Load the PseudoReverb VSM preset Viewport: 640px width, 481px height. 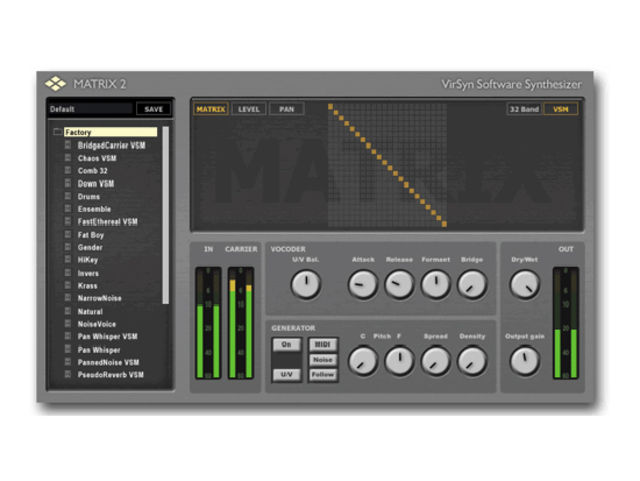pyautogui.click(x=110, y=375)
